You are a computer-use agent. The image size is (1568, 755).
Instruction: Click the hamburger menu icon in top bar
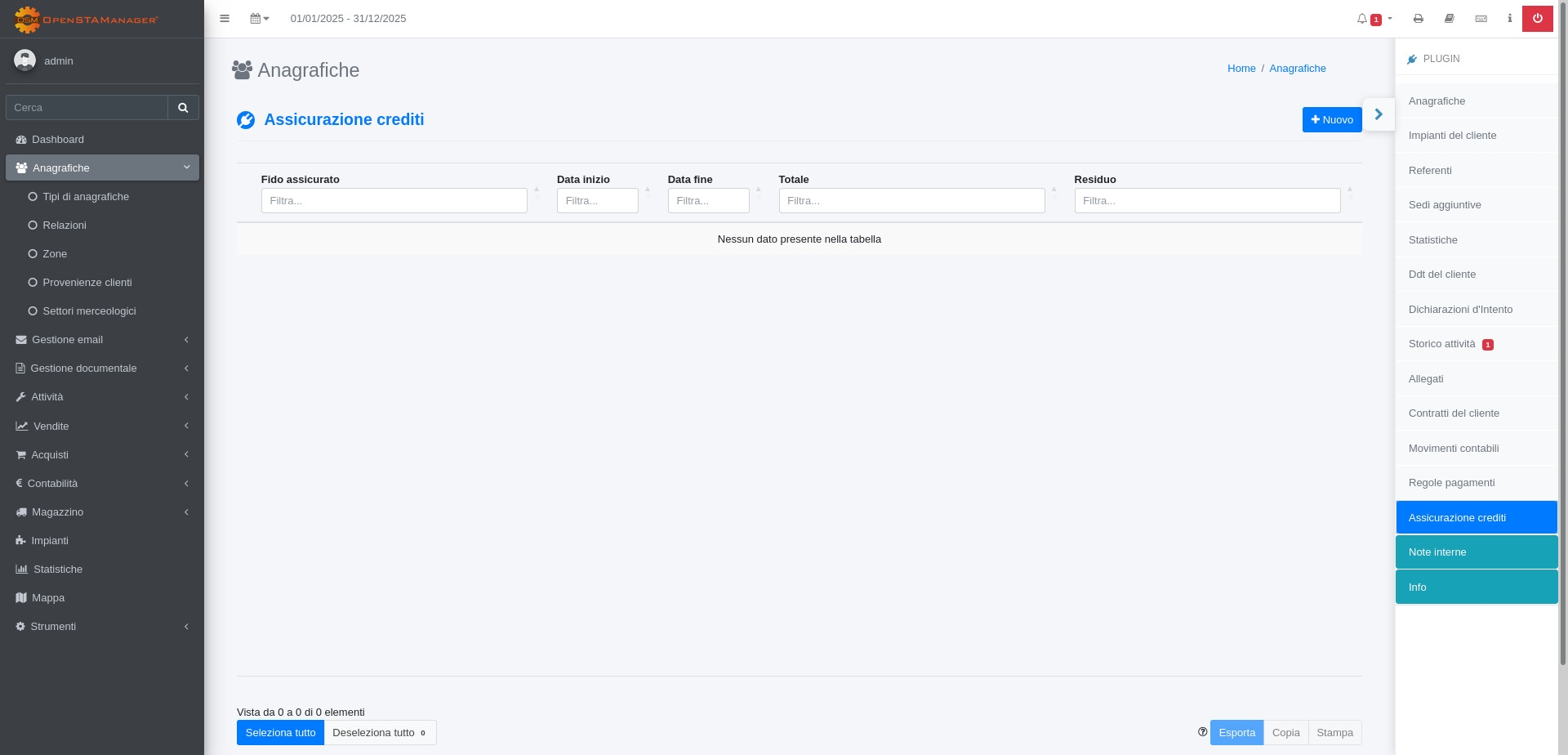[225, 19]
